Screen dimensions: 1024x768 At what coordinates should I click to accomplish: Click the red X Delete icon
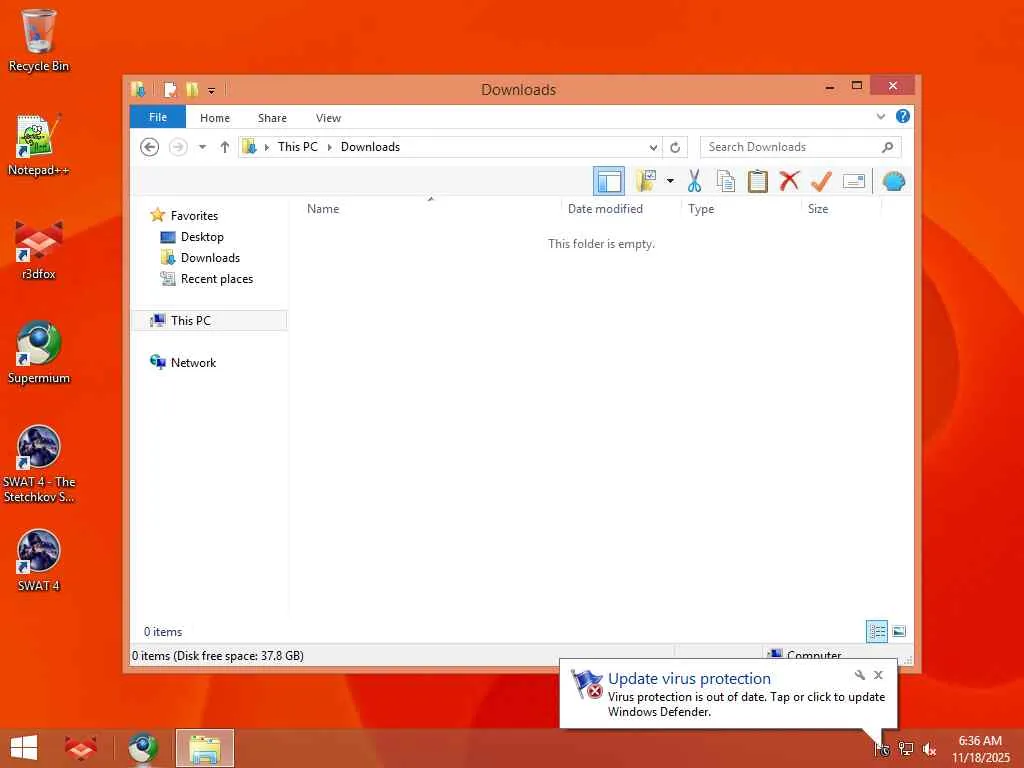(789, 180)
